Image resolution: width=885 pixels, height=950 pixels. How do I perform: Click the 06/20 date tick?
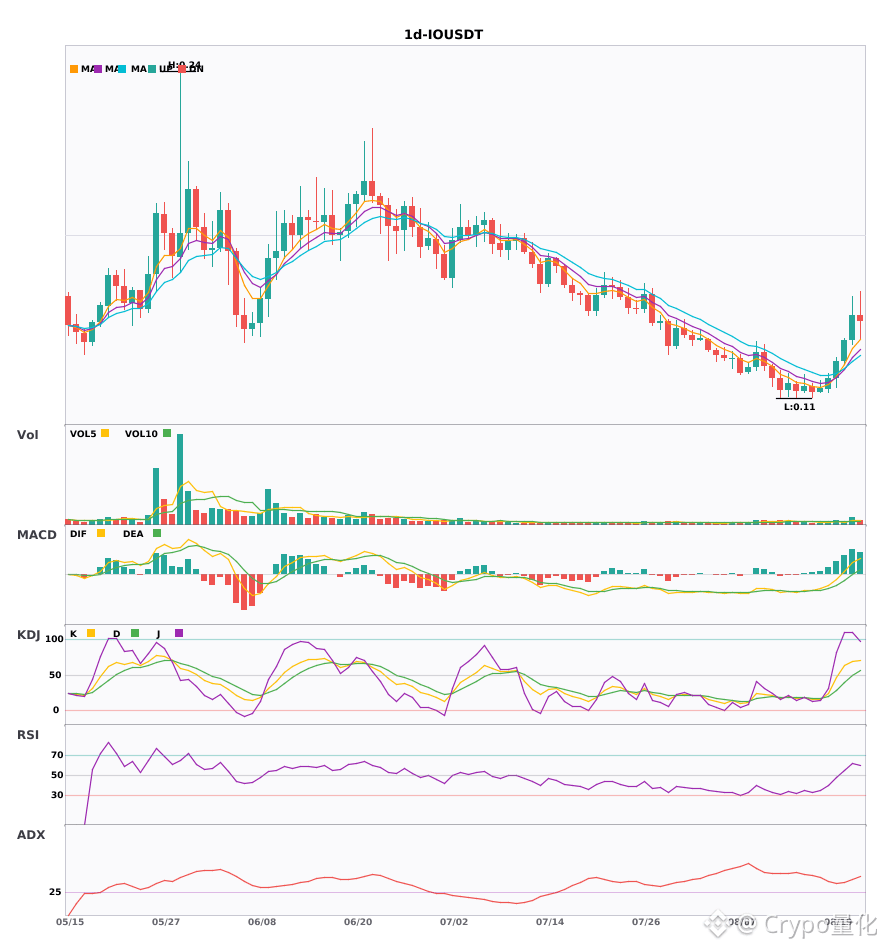coord(358,922)
